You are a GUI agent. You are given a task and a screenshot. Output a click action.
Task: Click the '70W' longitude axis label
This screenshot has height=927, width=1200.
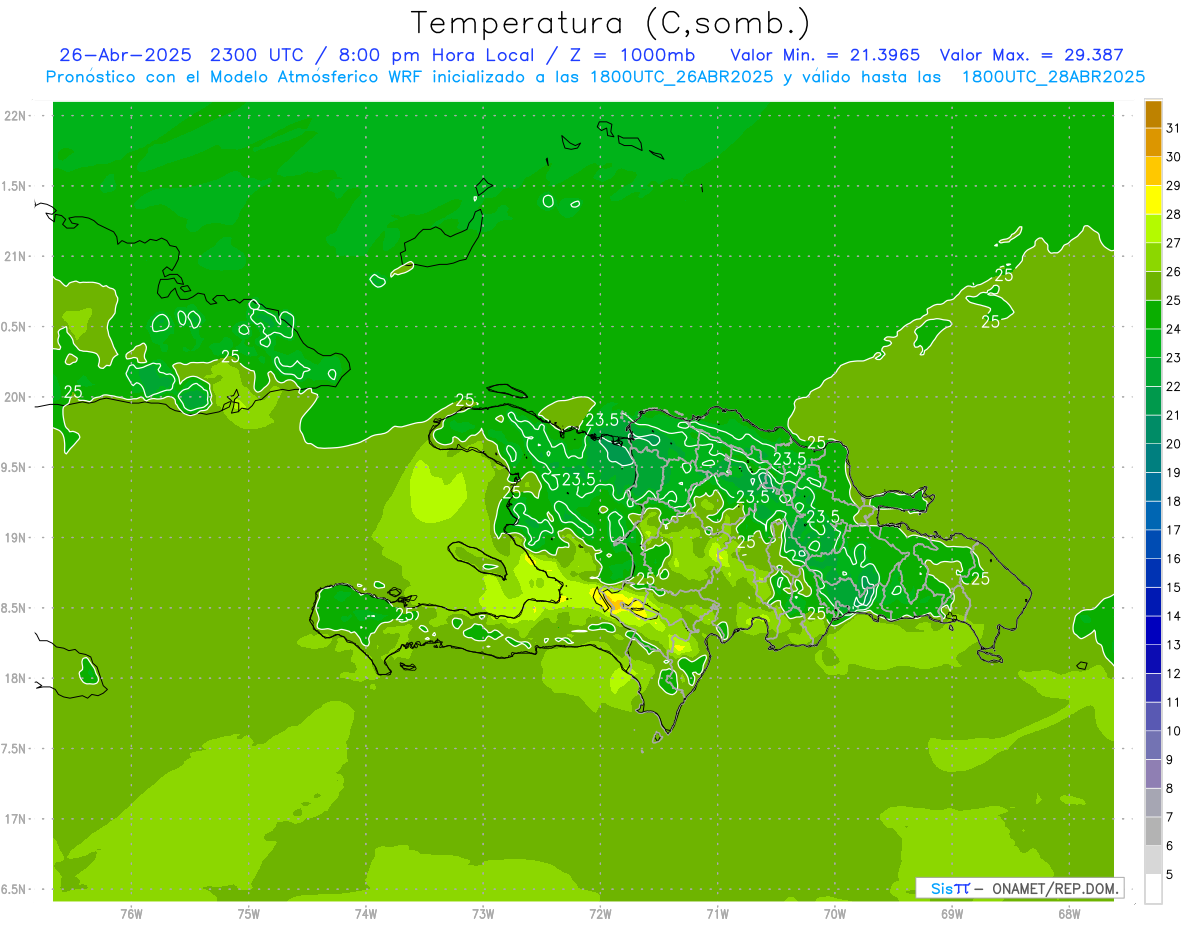coord(835,914)
